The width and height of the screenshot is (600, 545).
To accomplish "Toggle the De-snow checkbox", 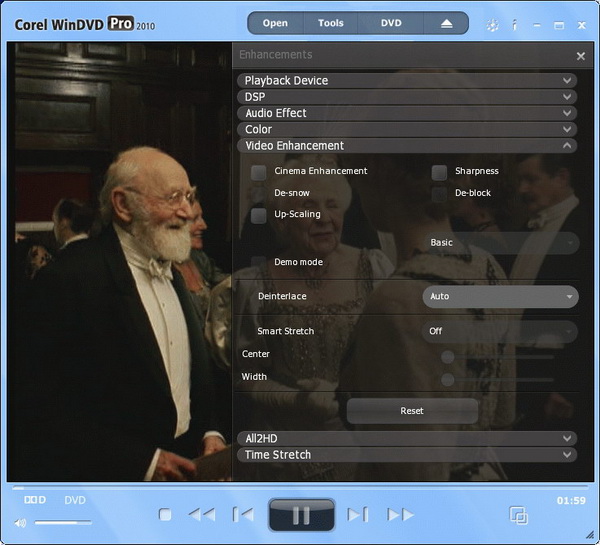I will pos(259,194).
